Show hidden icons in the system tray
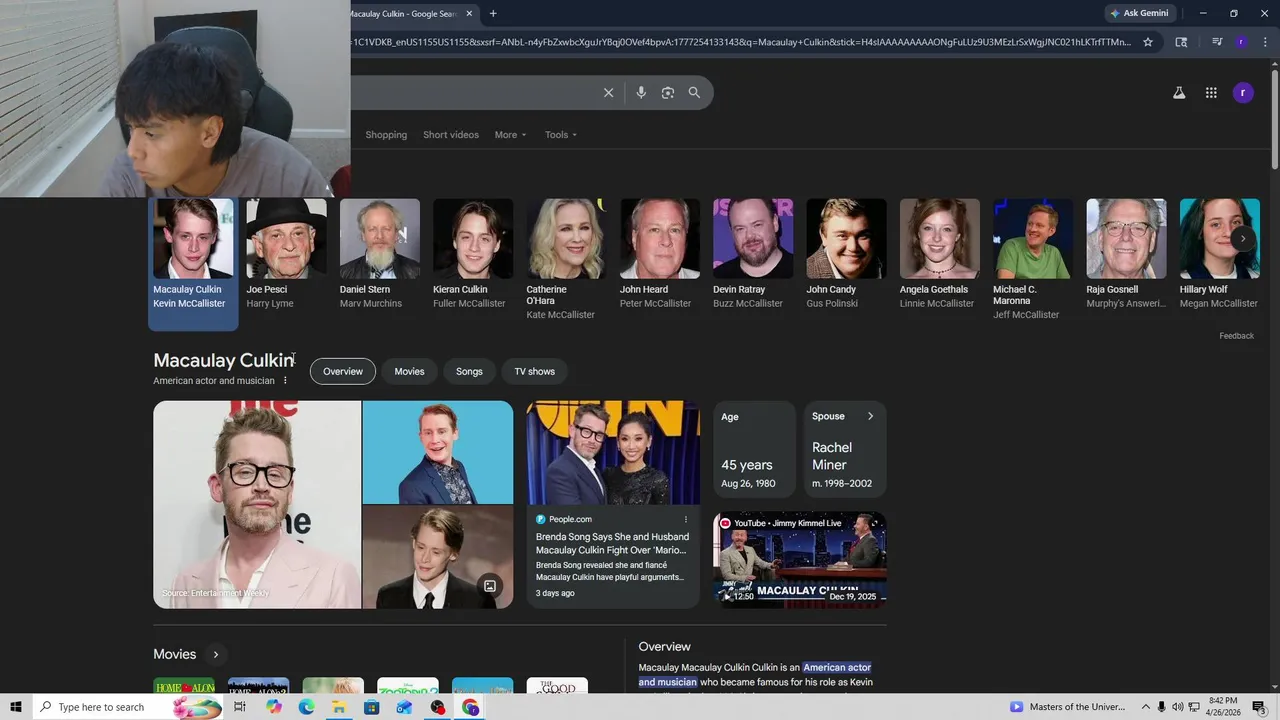Screen dimensions: 1280x720 (x=1146, y=707)
